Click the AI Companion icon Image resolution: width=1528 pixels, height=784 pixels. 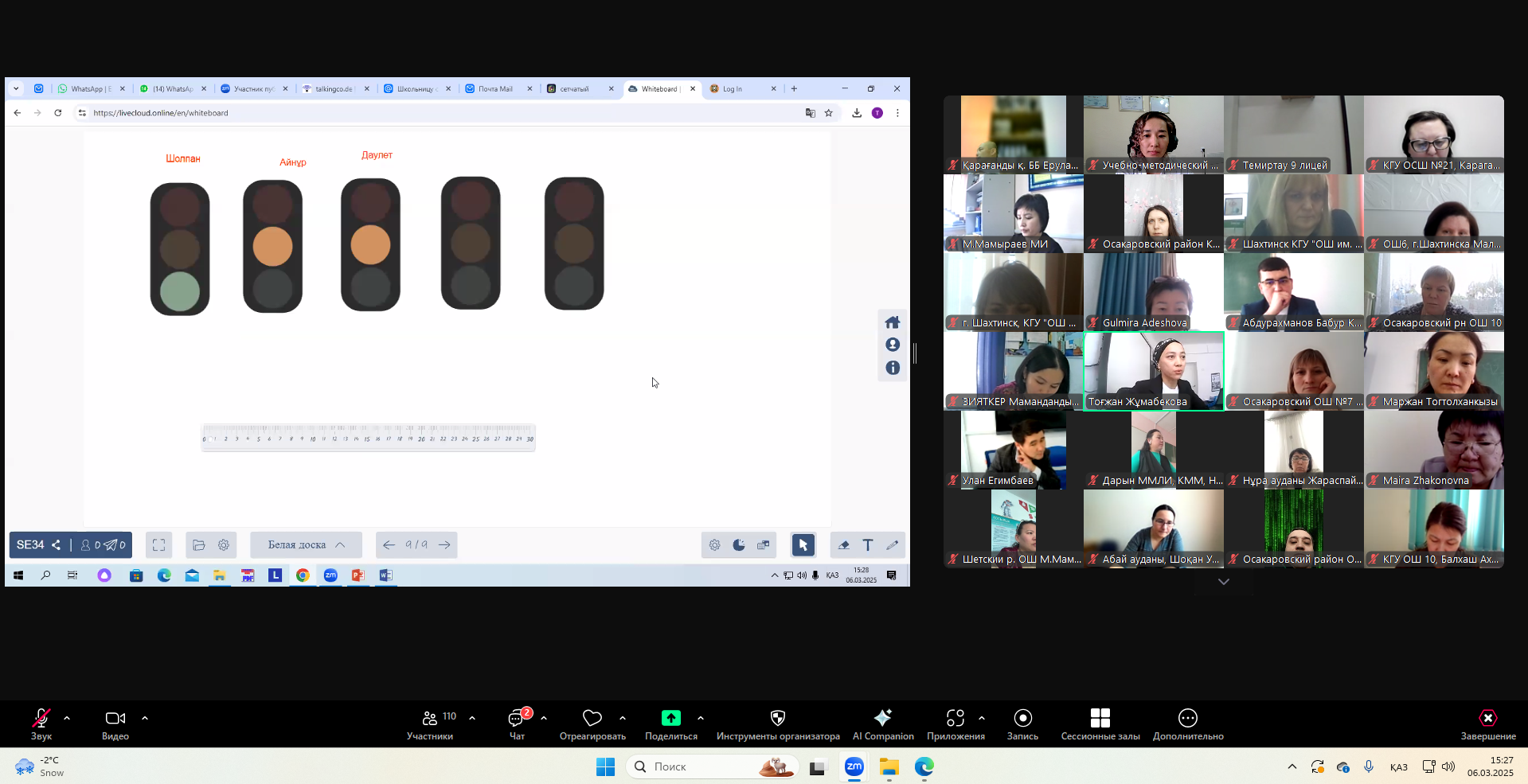coord(882,718)
